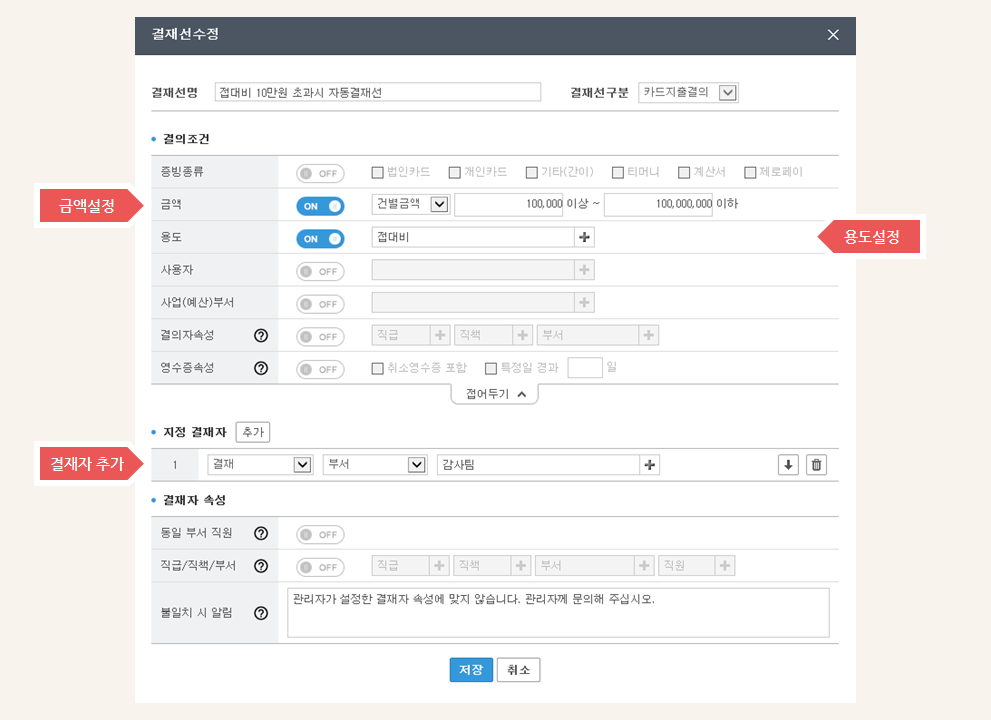The height and width of the screenshot is (720, 991).
Task: Open the 결재선구분 카드지출결의 dropdown
Action: (688, 92)
